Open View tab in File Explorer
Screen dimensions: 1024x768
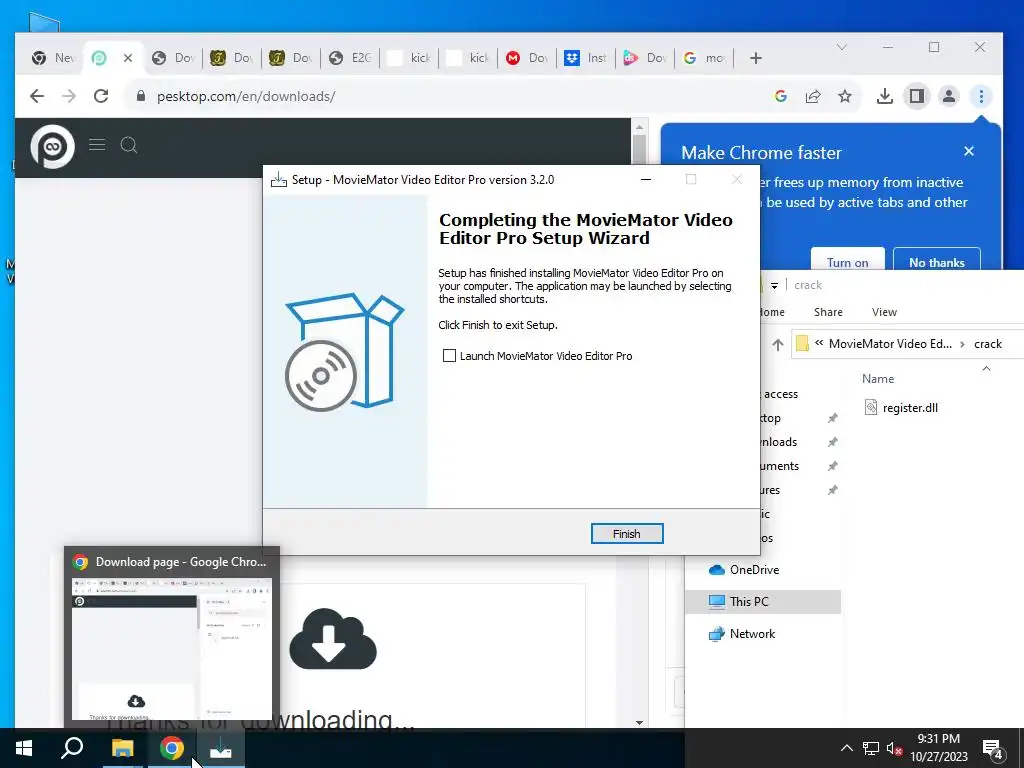(x=884, y=312)
